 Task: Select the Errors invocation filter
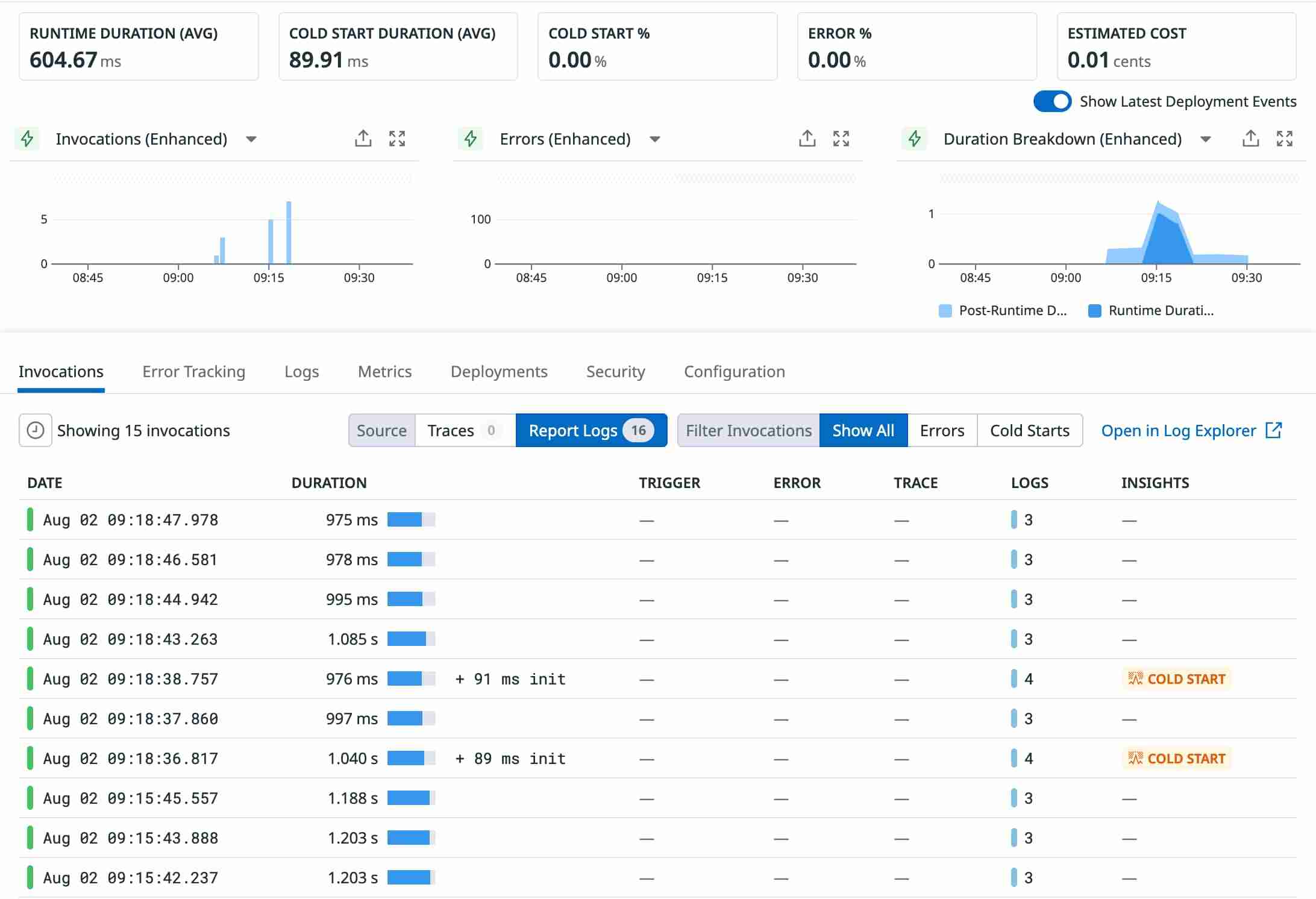942,430
